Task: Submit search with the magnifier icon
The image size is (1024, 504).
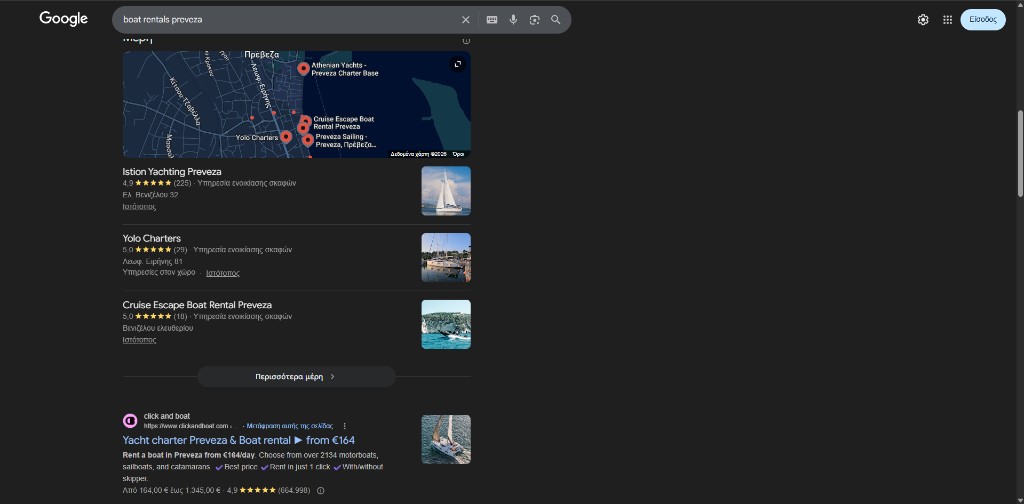Action: coord(556,20)
